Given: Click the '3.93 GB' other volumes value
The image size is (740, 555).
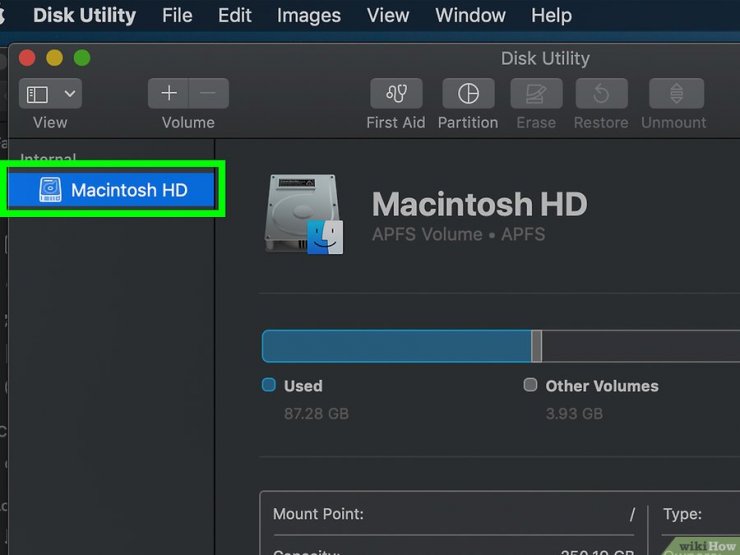Looking at the screenshot, I should 574,414.
